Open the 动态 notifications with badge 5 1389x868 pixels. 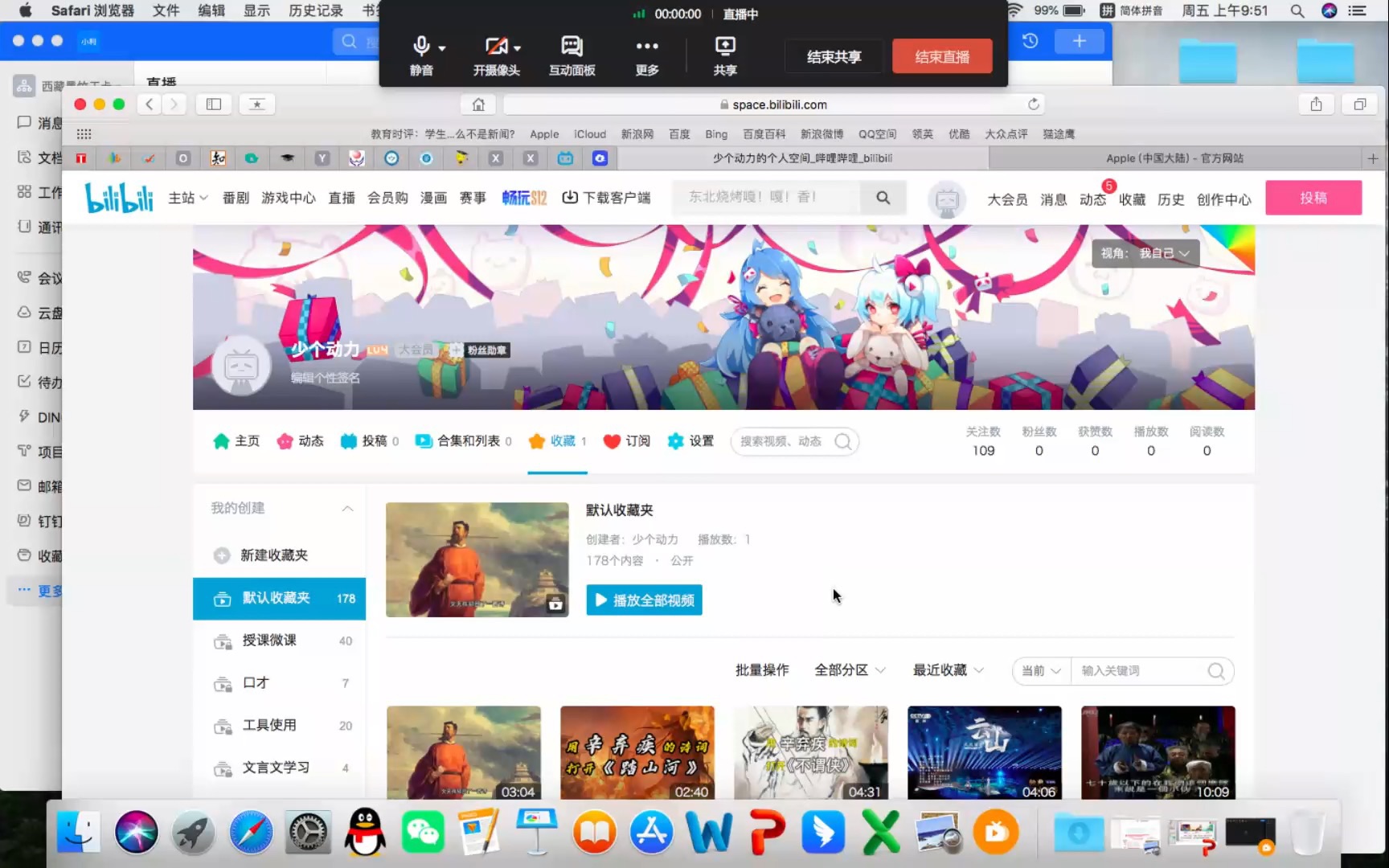coord(1092,199)
